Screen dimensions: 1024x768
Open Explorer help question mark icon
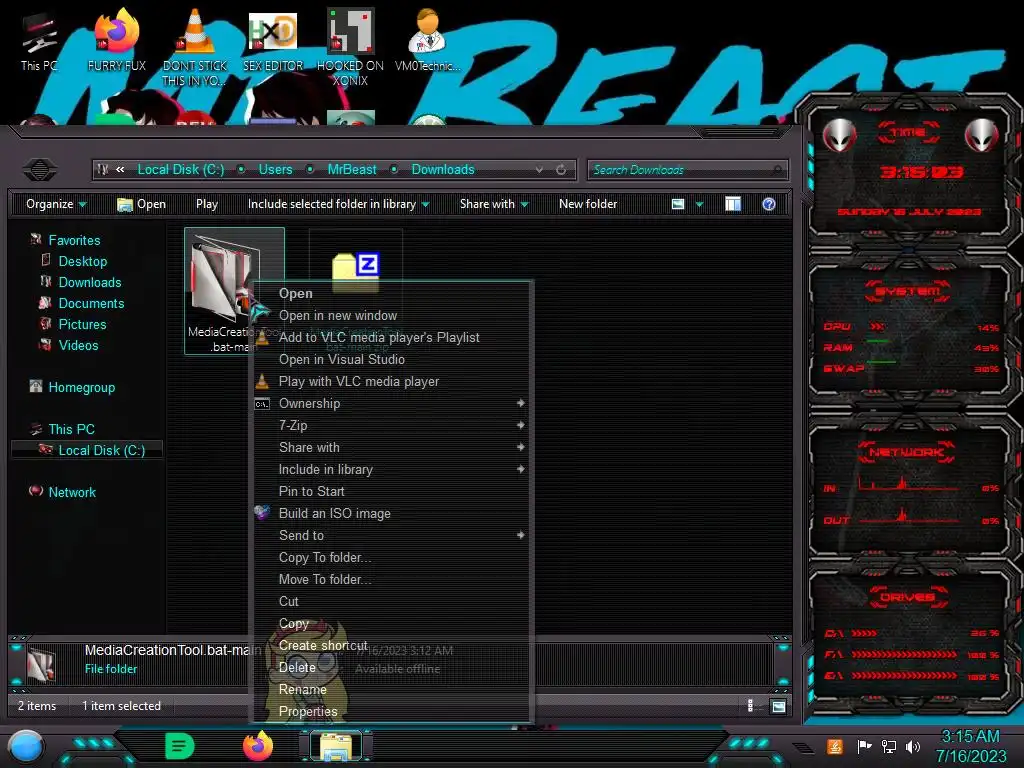coord(769,204)
